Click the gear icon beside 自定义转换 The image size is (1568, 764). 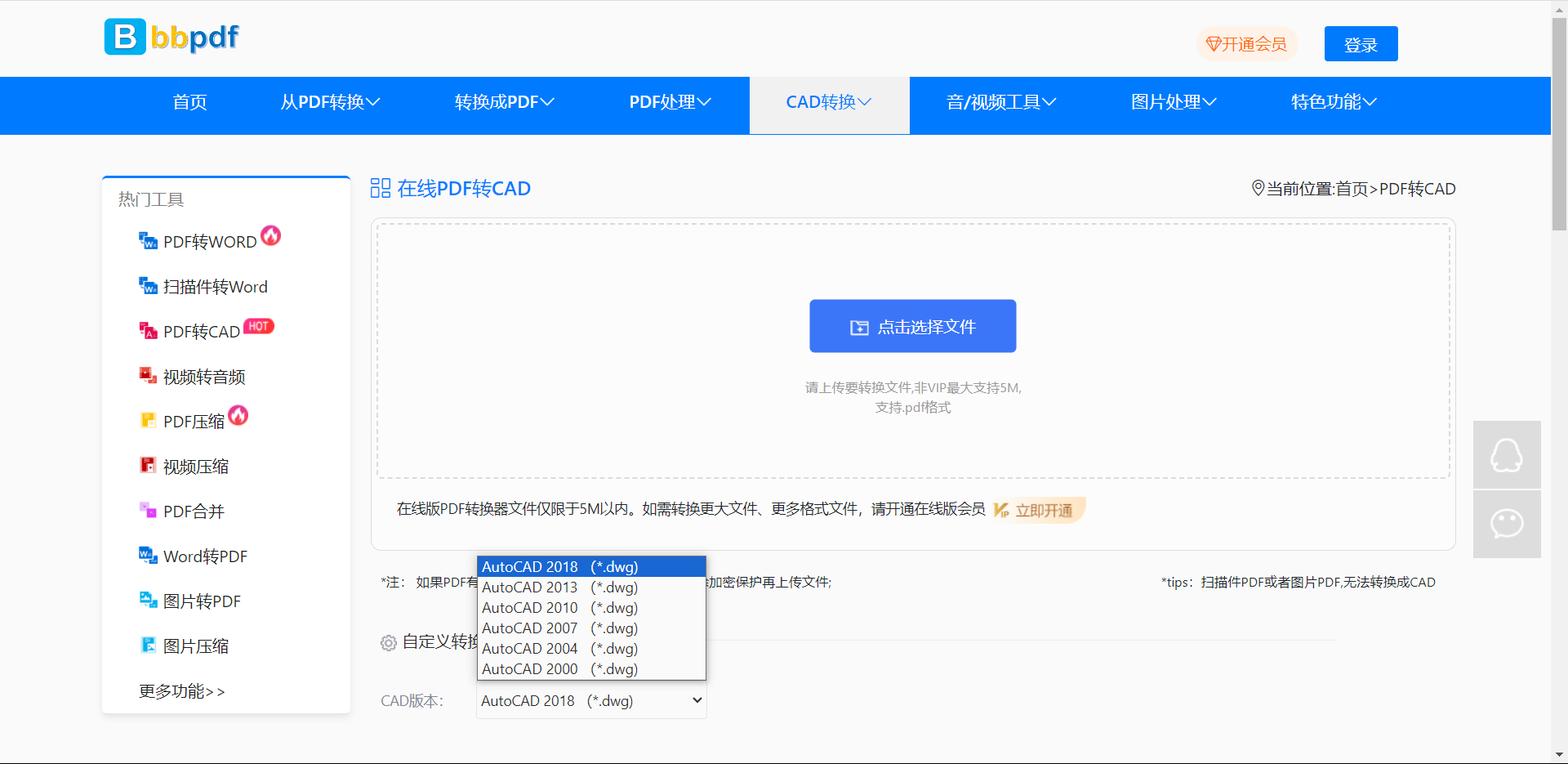tap(389, 643)
